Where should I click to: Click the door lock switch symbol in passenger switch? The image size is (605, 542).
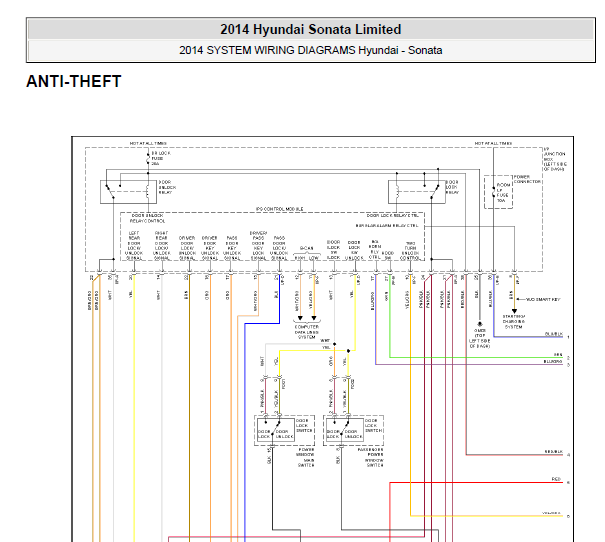click(x=345, y=430)
